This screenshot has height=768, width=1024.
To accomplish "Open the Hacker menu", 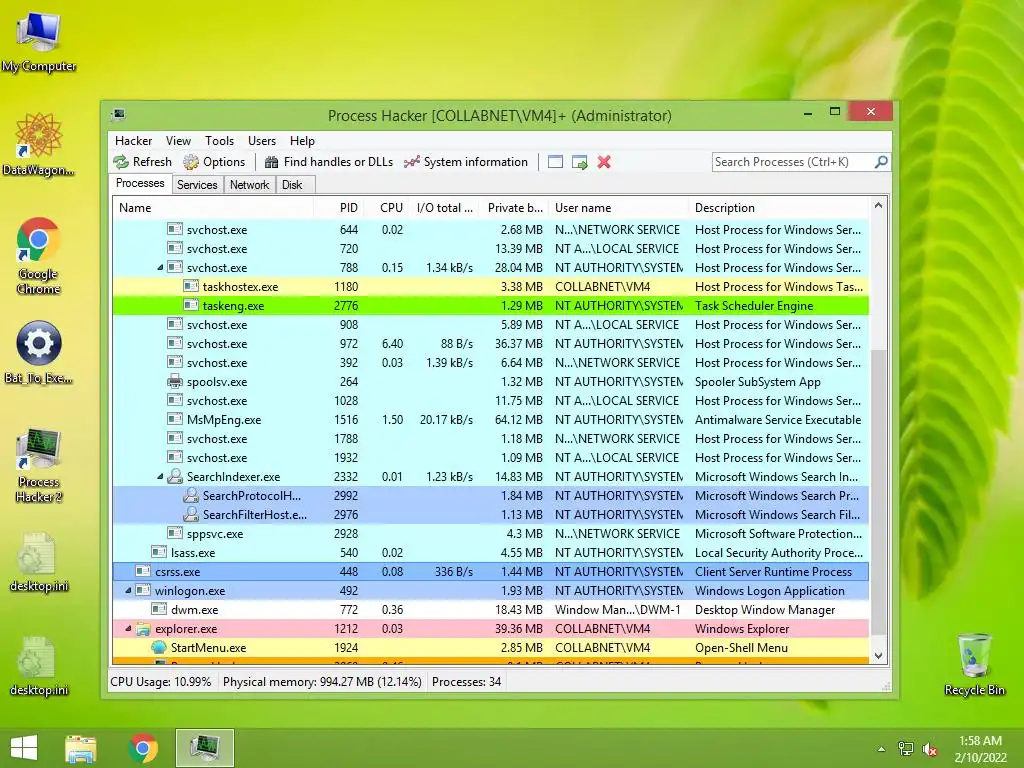I will [133, 140].
